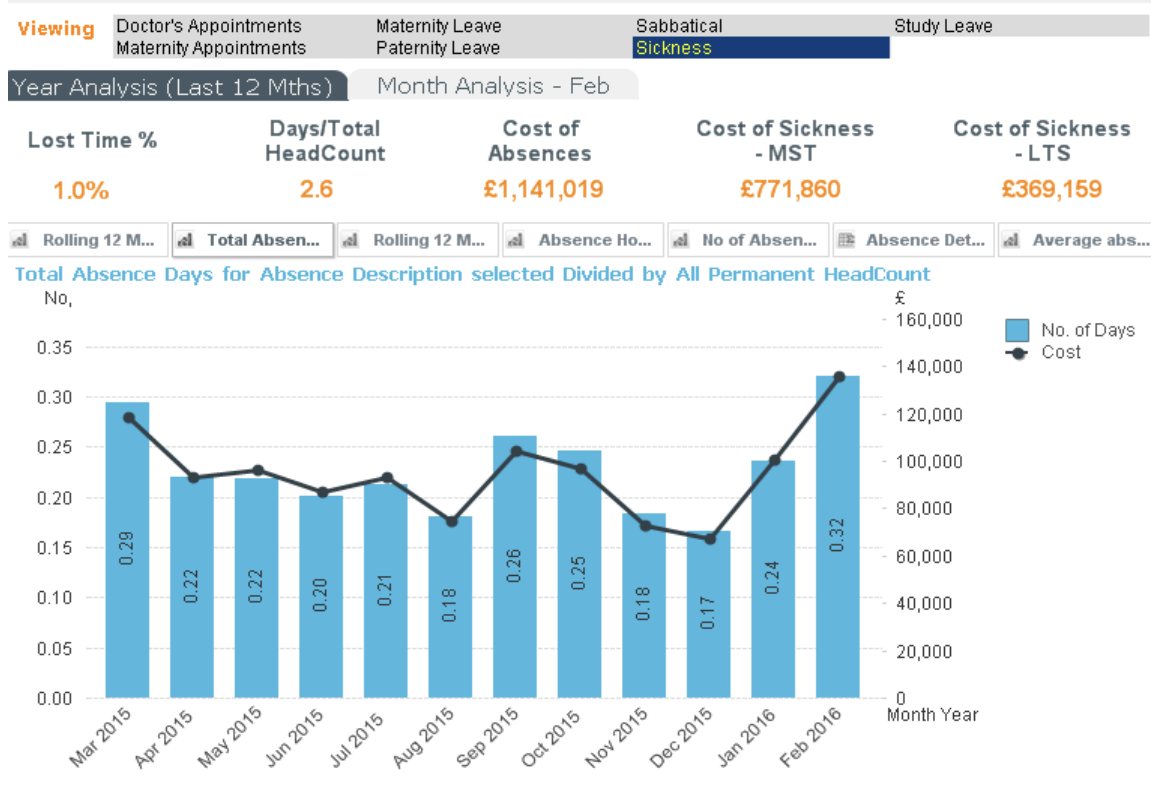The image size is (1160, 788).
Task: Click the chart icon on Average abs... tab
Action: [x=1011, y=240]
